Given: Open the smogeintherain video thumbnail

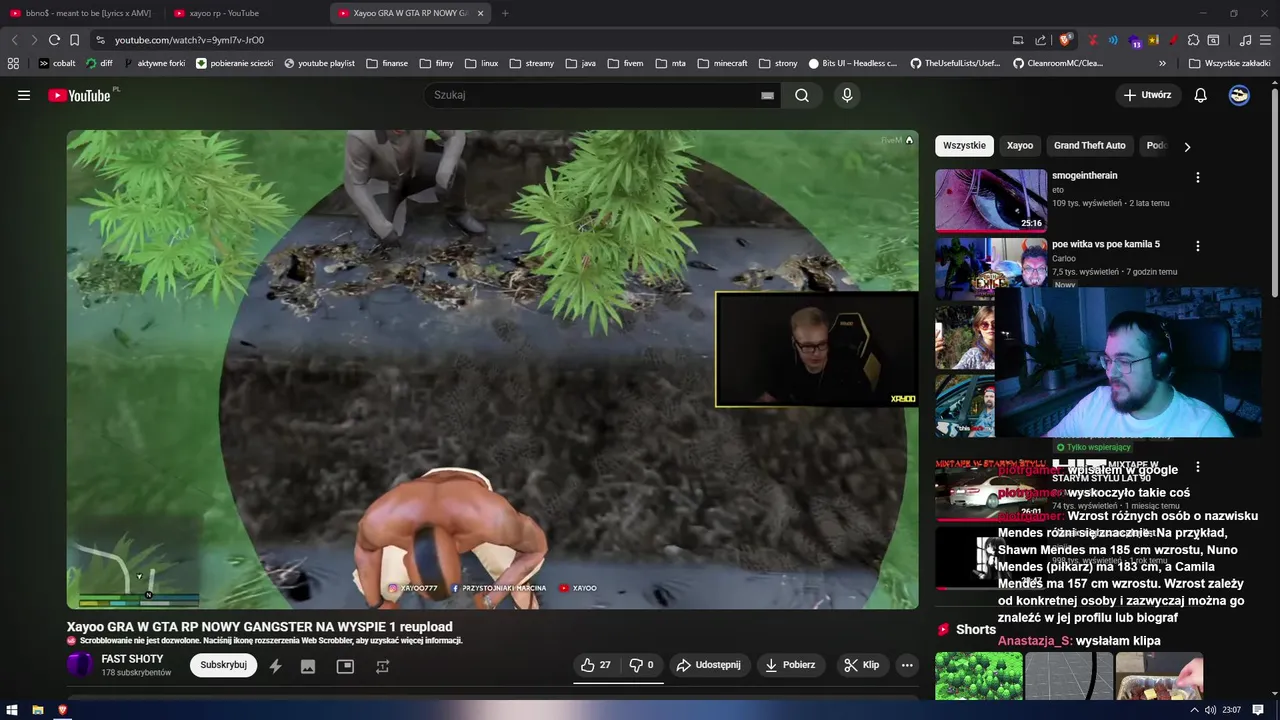Looking at the screenshot, I should coord(991,200).
